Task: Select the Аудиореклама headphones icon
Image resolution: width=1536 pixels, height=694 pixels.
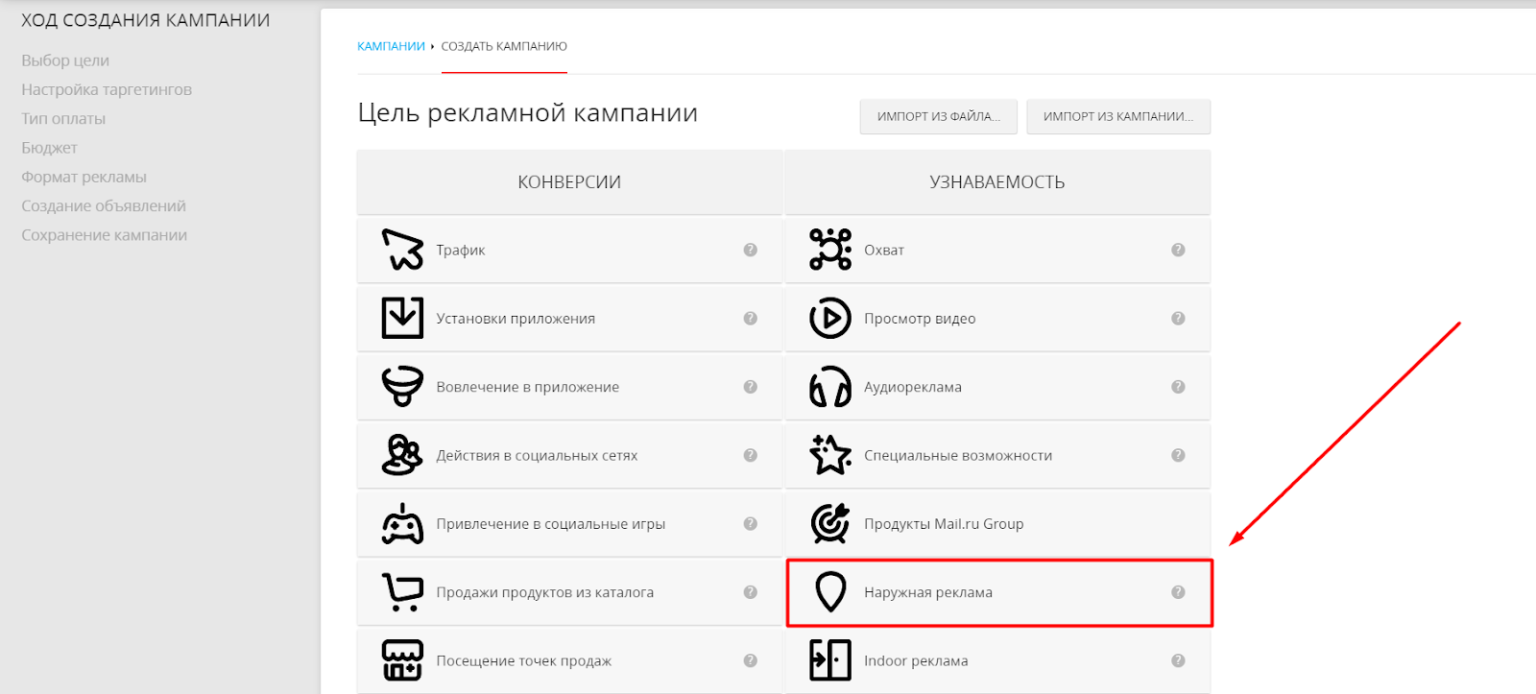Action: click(x=829, y=387)
